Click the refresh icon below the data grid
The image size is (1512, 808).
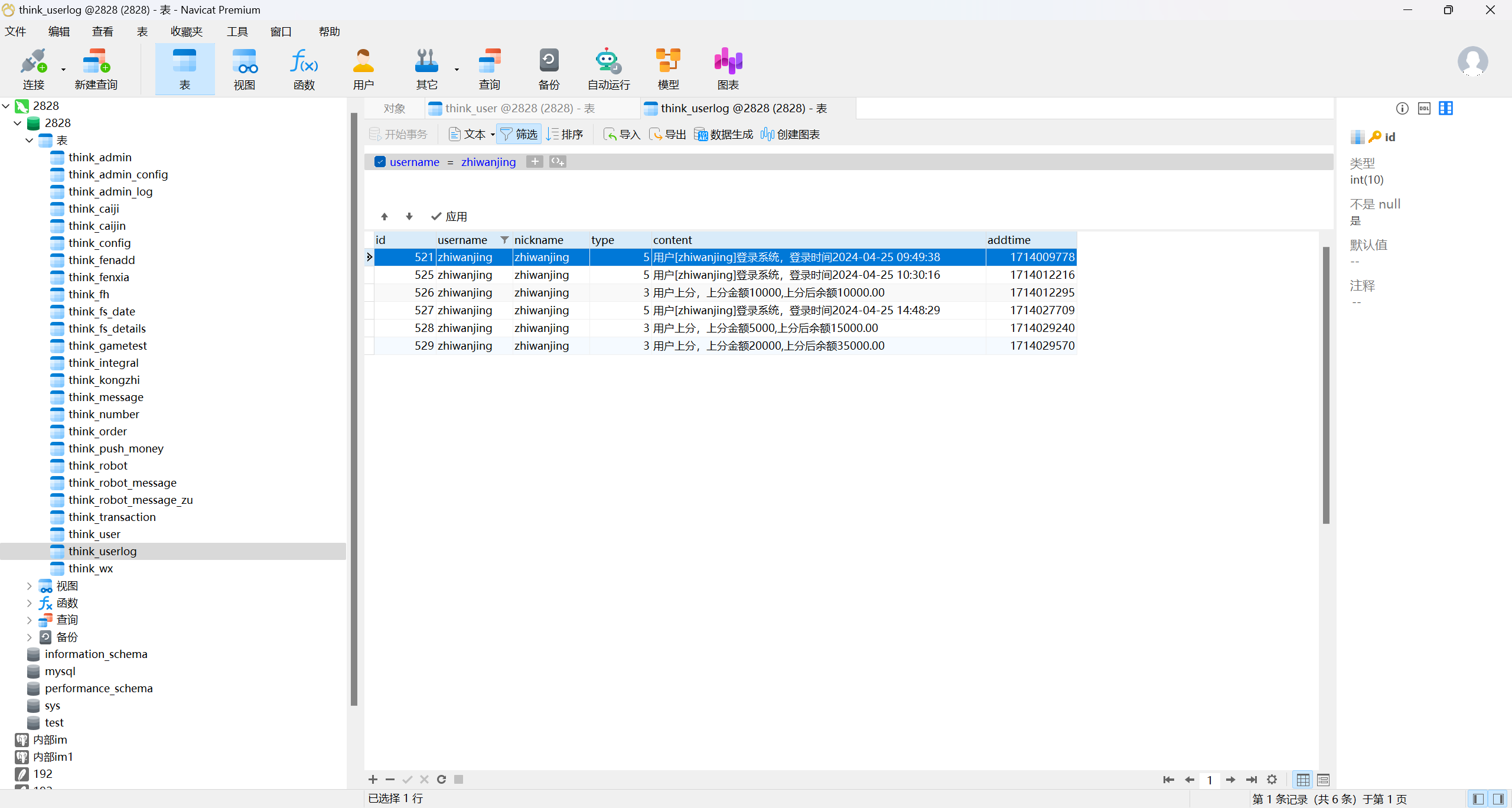pos(441,779)
